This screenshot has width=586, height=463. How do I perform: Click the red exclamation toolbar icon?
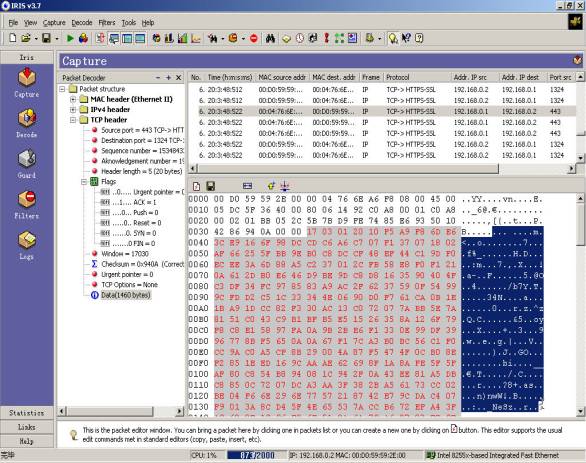(326, 38)
